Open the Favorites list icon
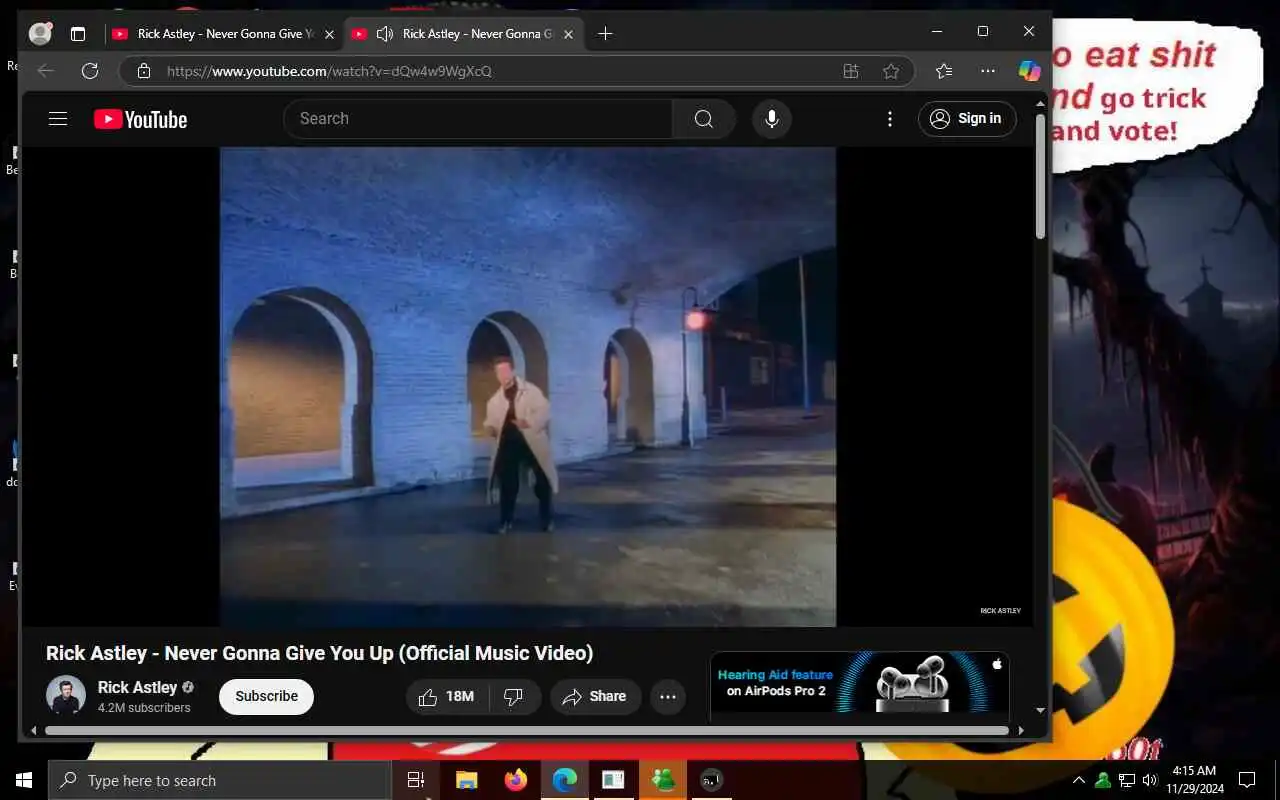Viewport: 1280px width, 800px height. 944,71
